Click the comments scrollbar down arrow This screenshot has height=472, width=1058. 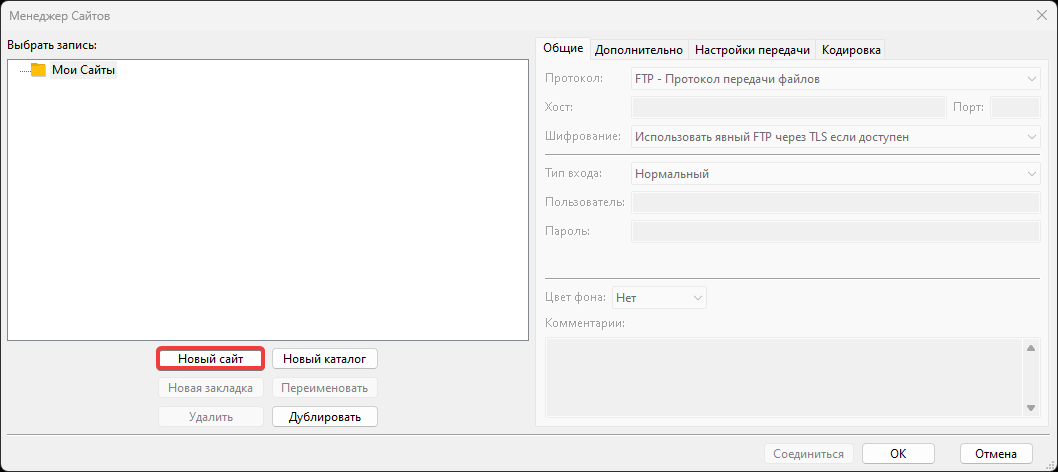coord(1030,407)
